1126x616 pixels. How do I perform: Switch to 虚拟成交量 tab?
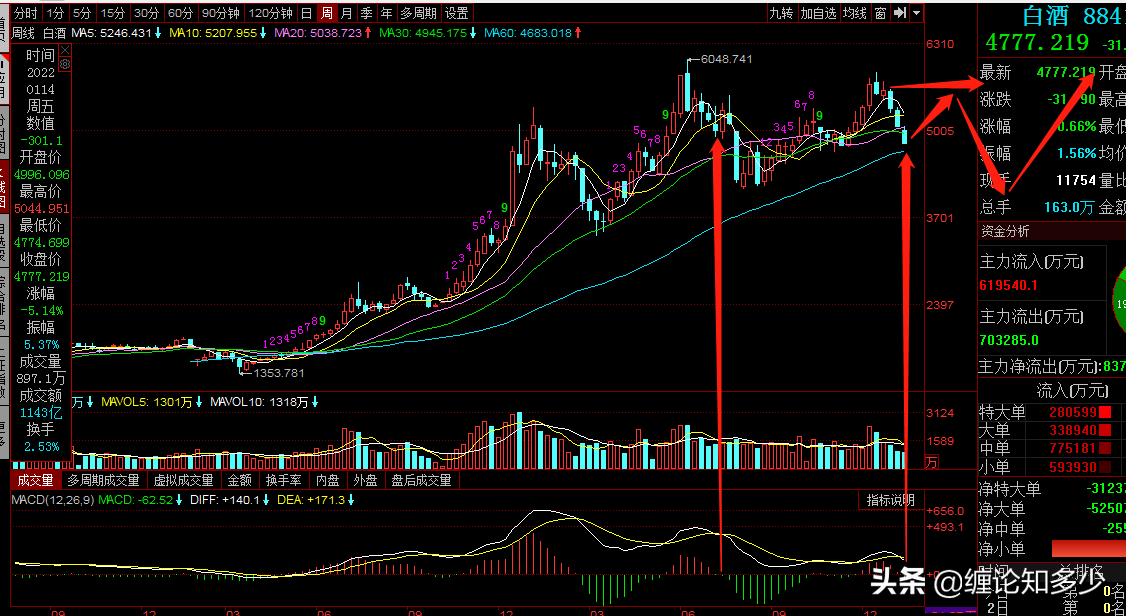(x=184, y=480)
